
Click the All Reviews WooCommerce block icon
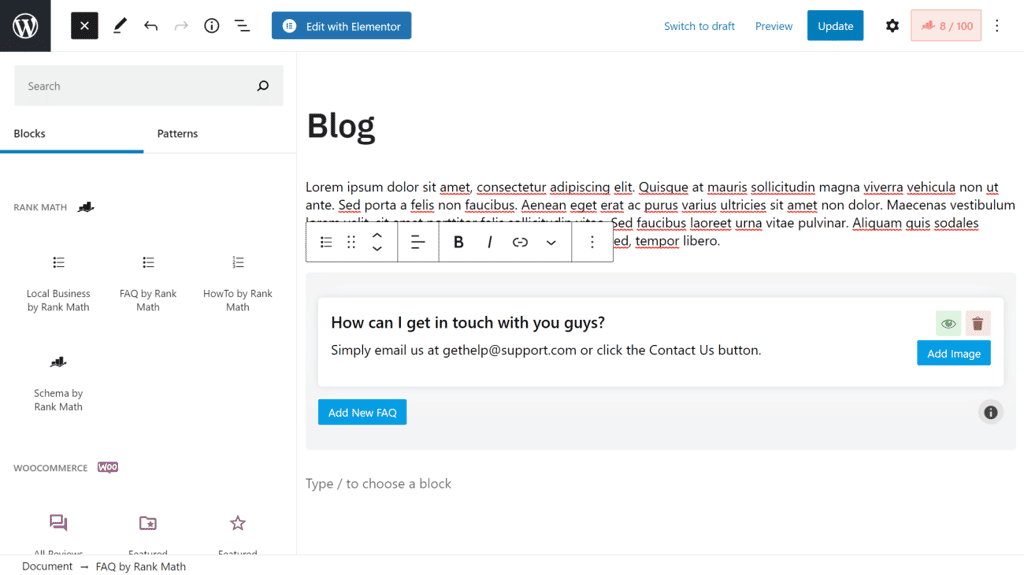[58, 523]
